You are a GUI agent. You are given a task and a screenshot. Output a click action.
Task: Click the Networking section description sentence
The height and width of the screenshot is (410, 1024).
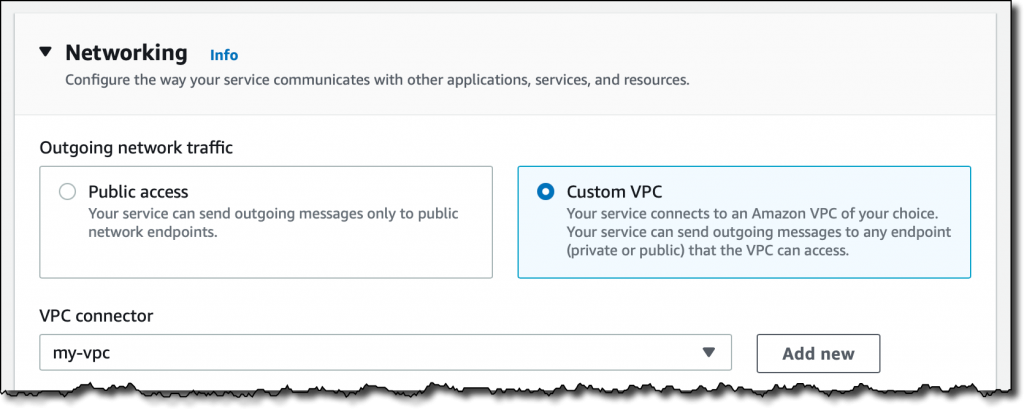(376, 79)
